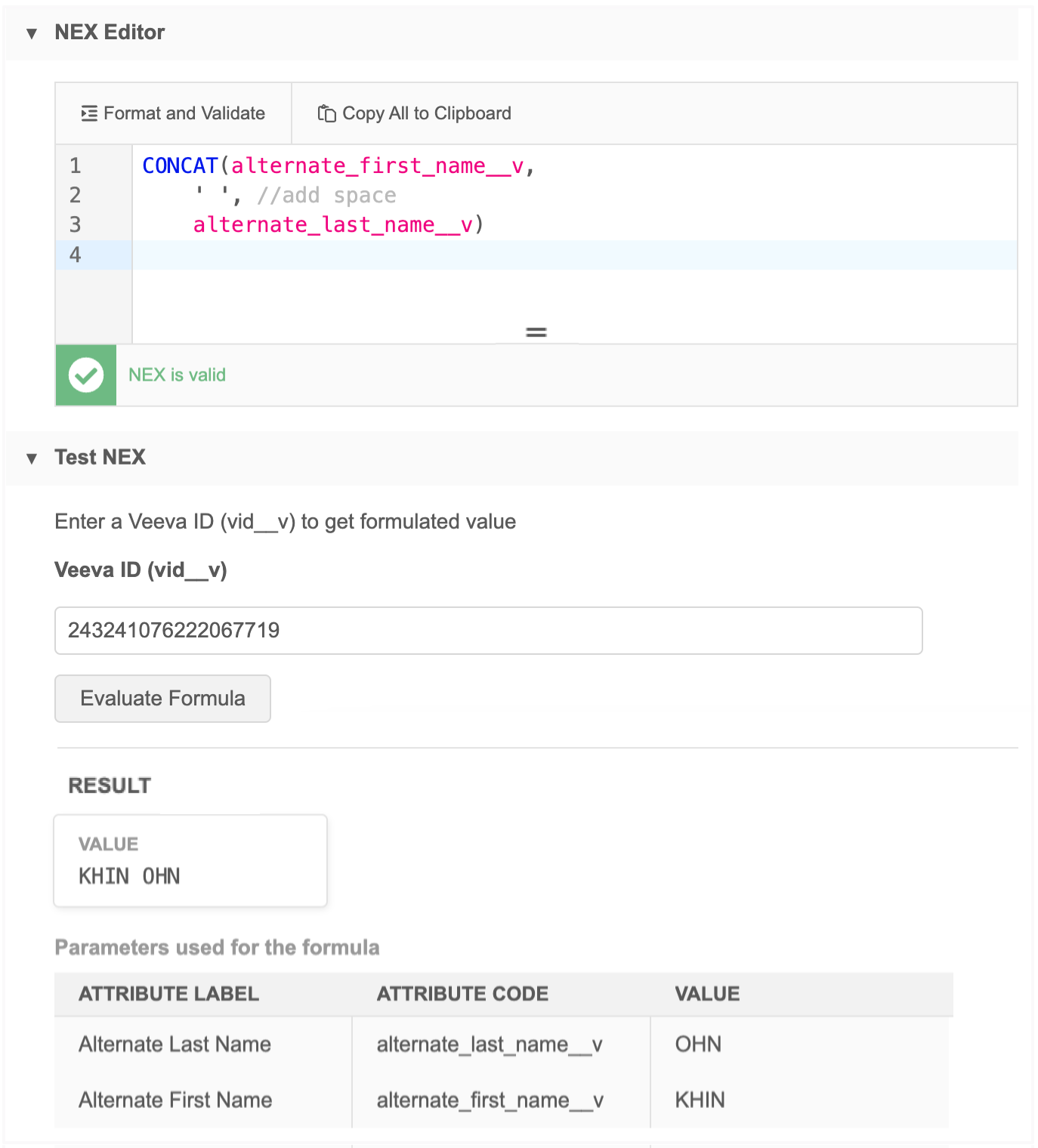Image resolution: width=1038 pixels, height=1148 pixels.
Task: Click the Format and Validate indent icon
Action: tap(89, 113)
